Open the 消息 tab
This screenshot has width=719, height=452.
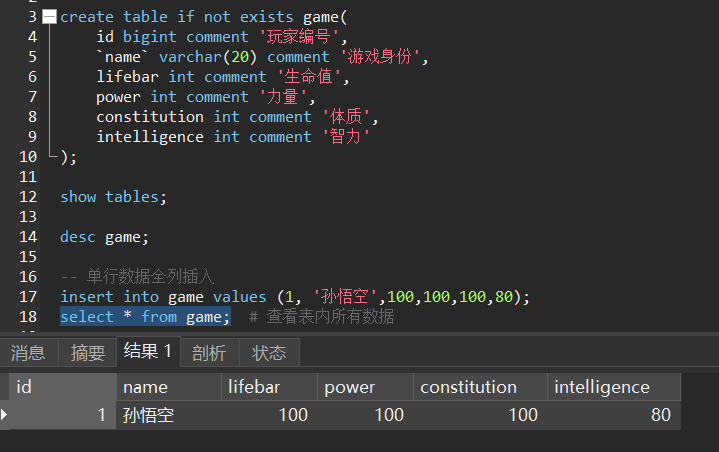(28, 353)
